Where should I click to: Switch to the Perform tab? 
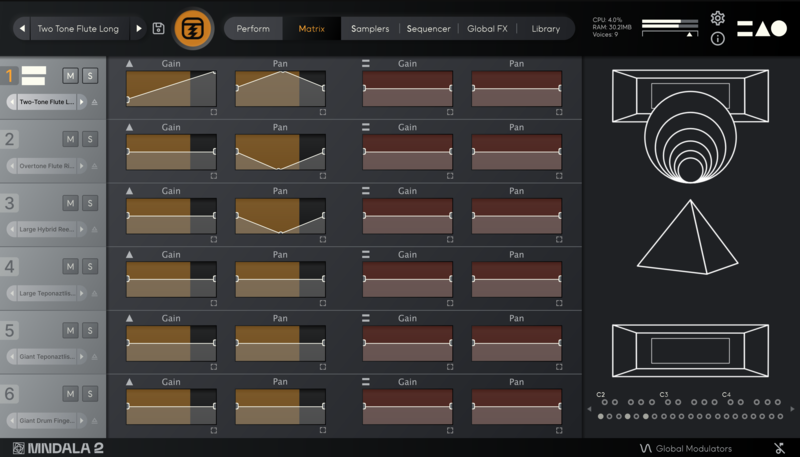pos(253,29)
